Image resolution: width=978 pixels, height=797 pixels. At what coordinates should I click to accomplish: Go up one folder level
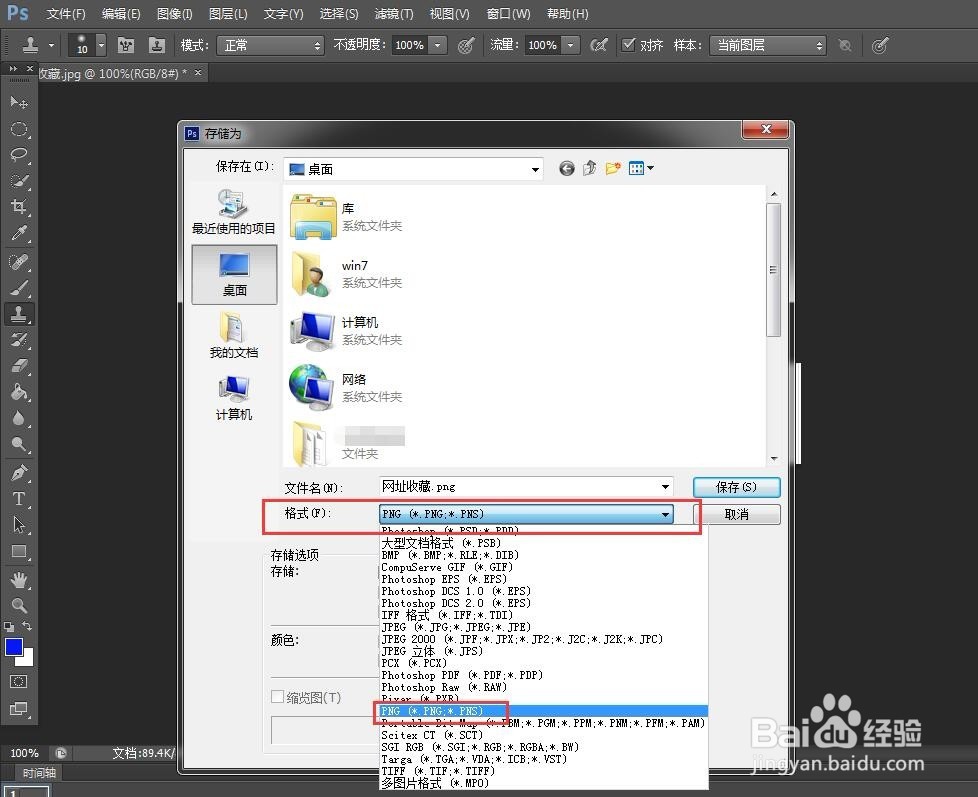pos(589,168)
